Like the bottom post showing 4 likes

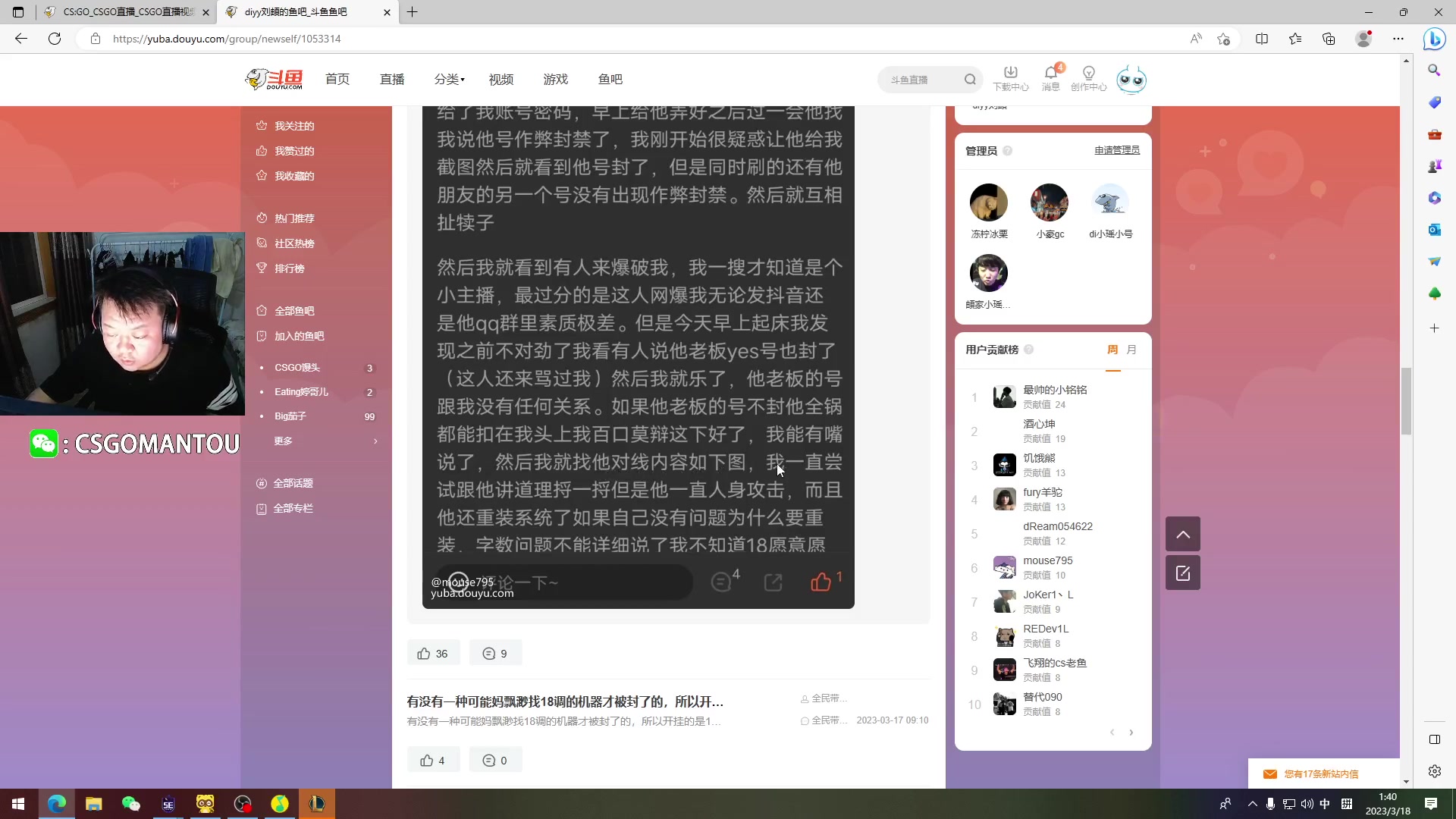pos(432,760)
